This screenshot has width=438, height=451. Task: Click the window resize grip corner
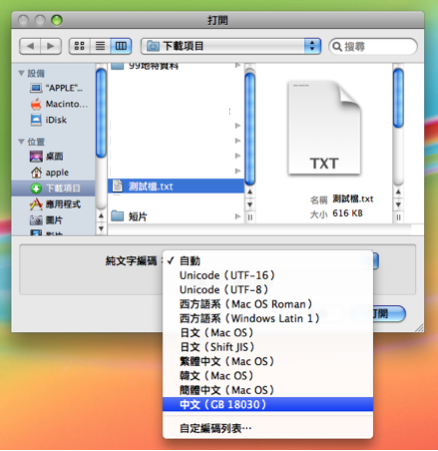[x=419, y=328]
